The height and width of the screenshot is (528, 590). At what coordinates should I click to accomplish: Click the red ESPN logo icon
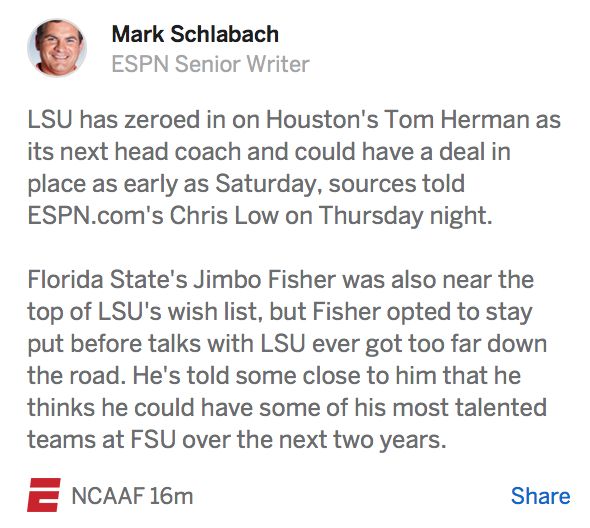coord(44,495)
